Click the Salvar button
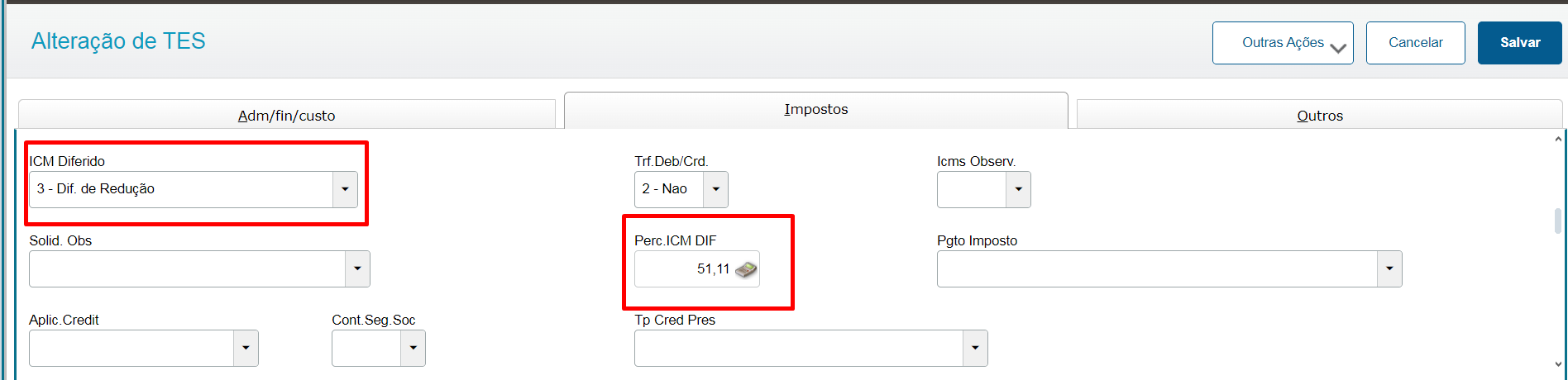The image size is (1568, 380). [x=1520, y=43]
